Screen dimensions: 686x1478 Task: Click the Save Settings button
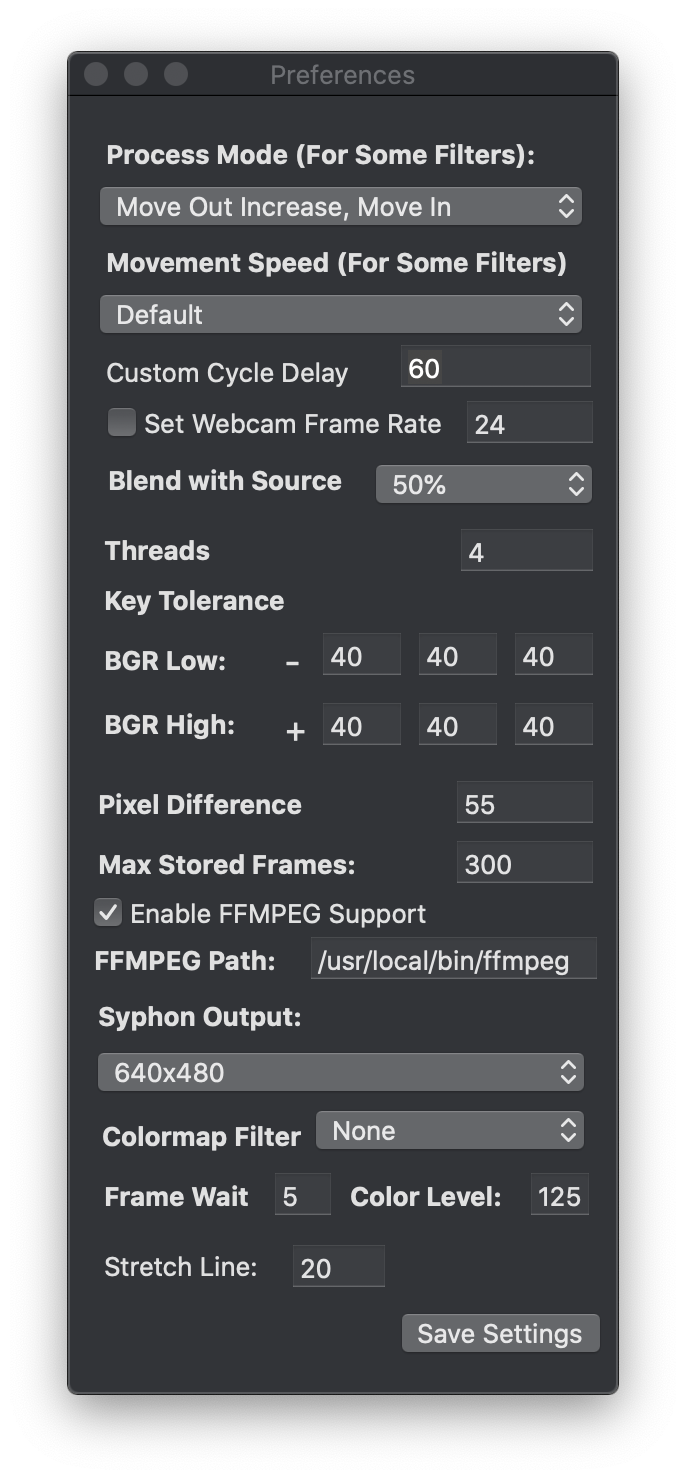[x=500, y=1334]
